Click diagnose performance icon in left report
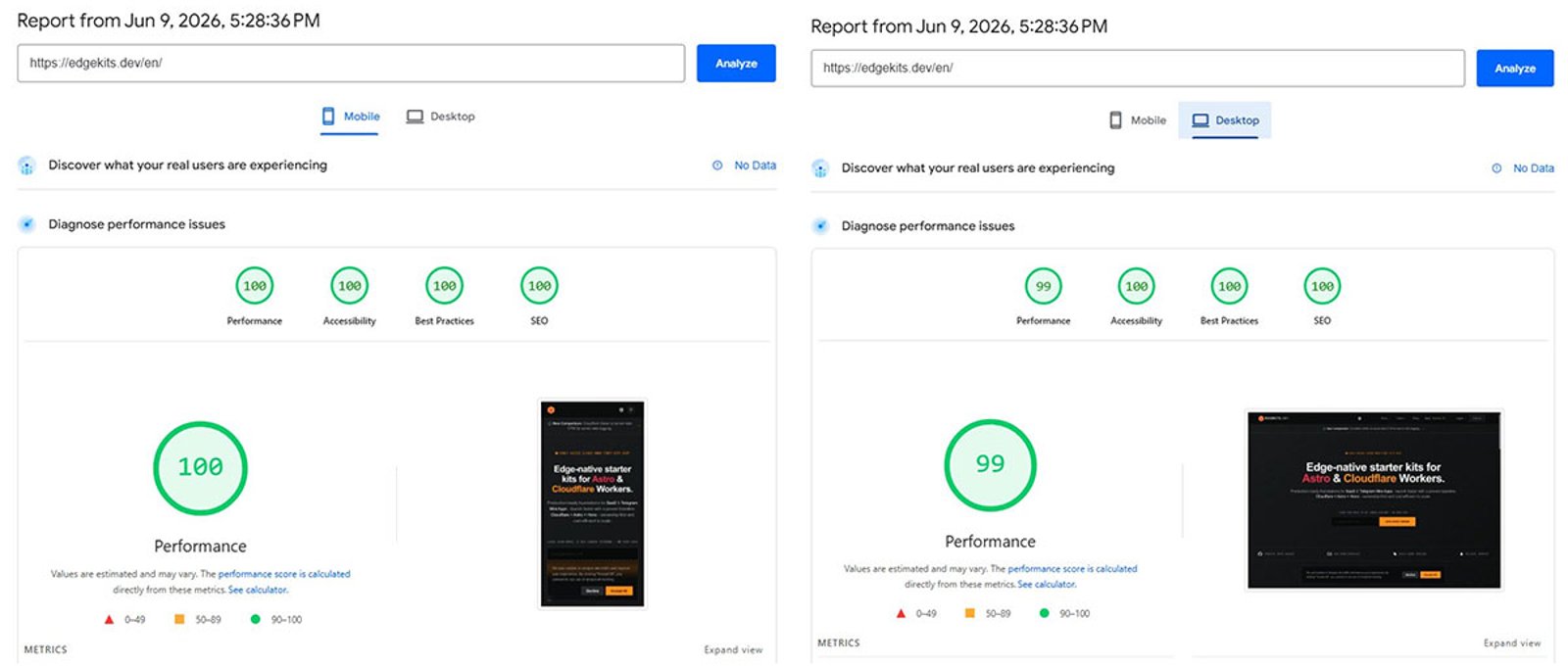 [x=27, y=224]
